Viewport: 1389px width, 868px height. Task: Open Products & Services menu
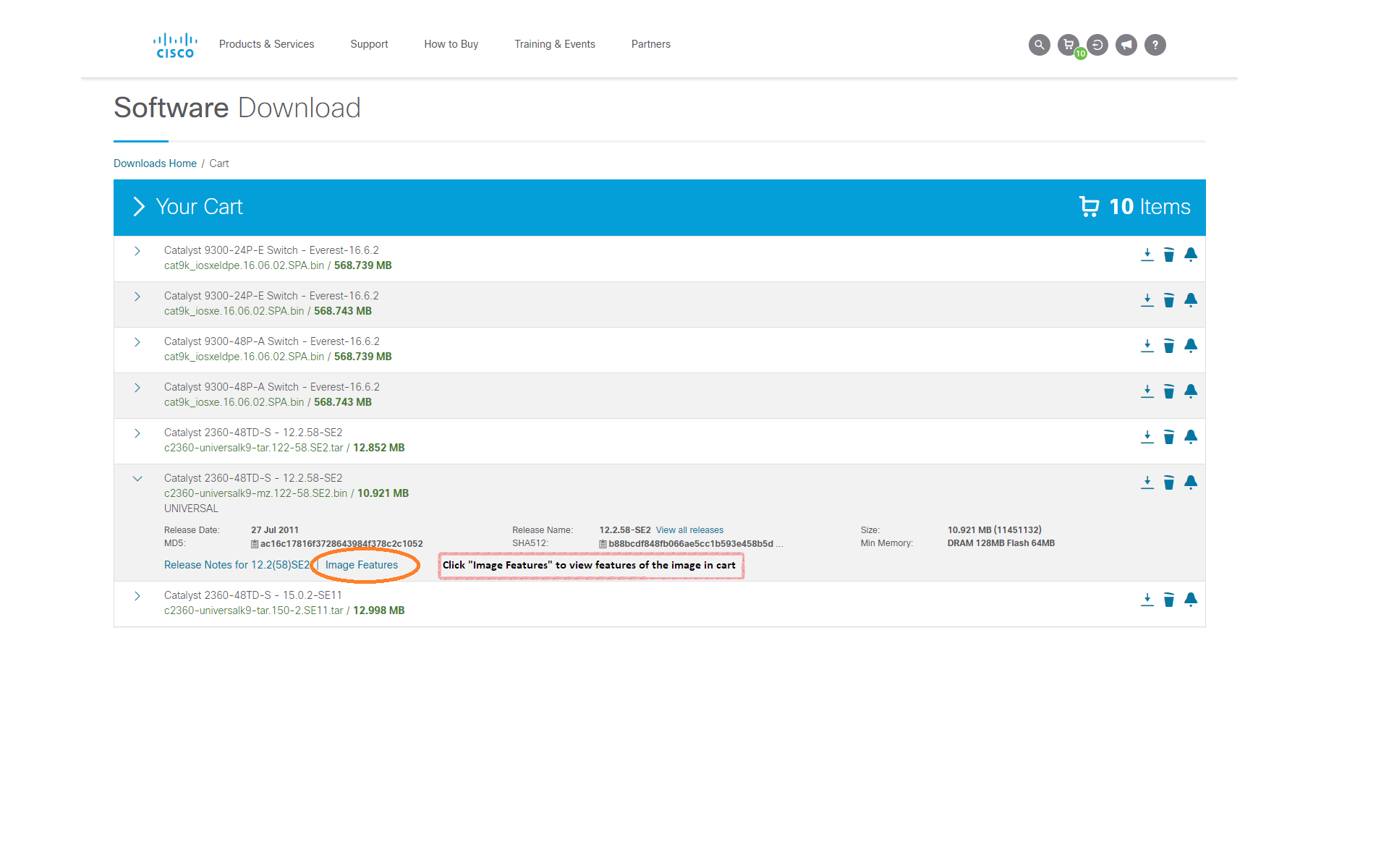pyautogui.click(x=266, y=44)
